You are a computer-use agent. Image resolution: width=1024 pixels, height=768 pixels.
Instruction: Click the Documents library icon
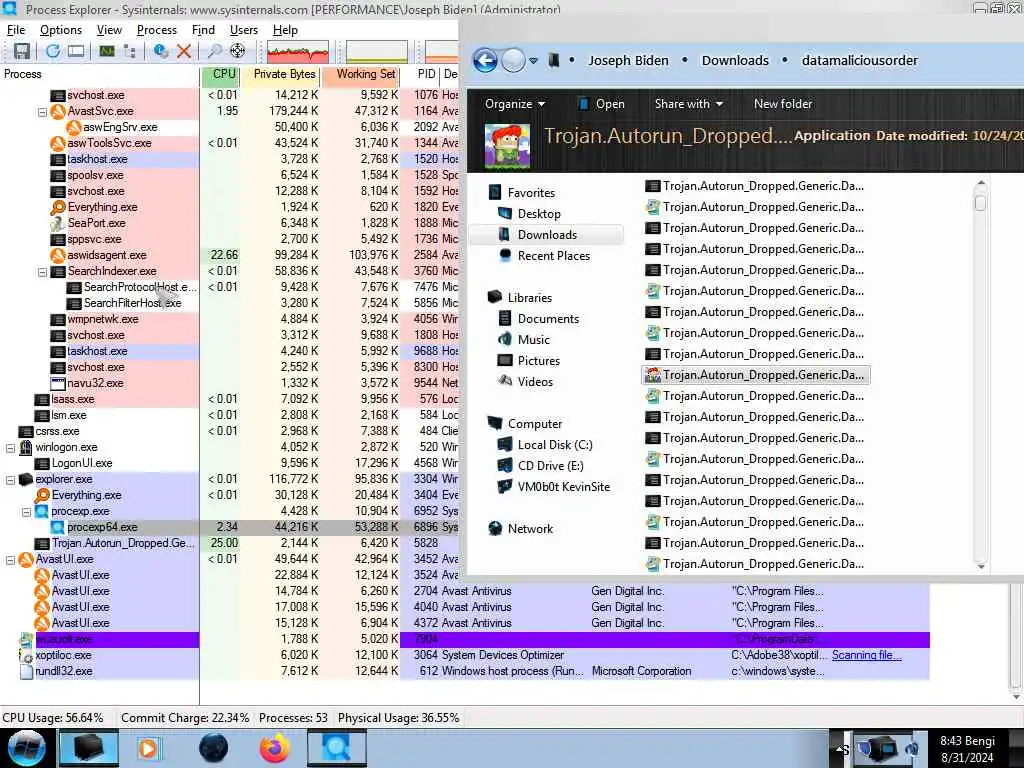505,318
